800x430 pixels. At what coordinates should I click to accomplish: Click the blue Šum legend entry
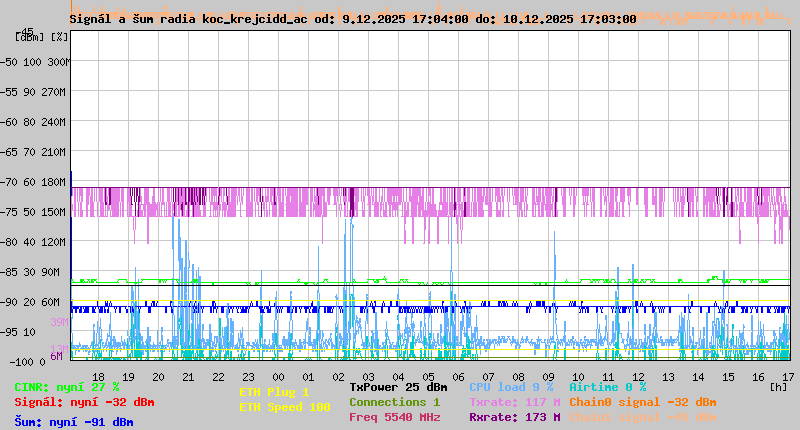coord(73,421)
